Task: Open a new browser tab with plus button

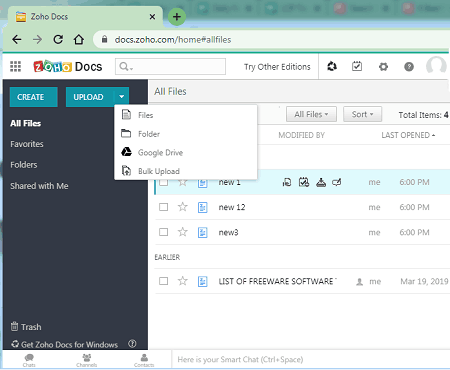Action: point(177,16)
